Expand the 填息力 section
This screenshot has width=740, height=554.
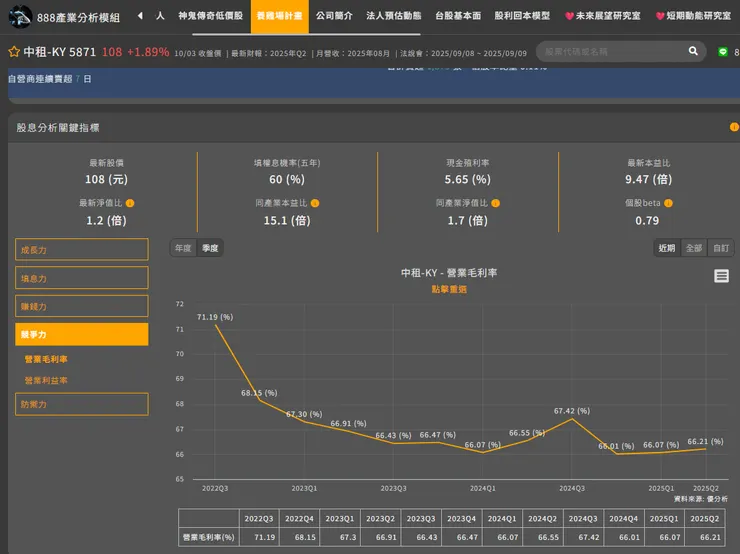pyautogui.click(x=82, y=278)
